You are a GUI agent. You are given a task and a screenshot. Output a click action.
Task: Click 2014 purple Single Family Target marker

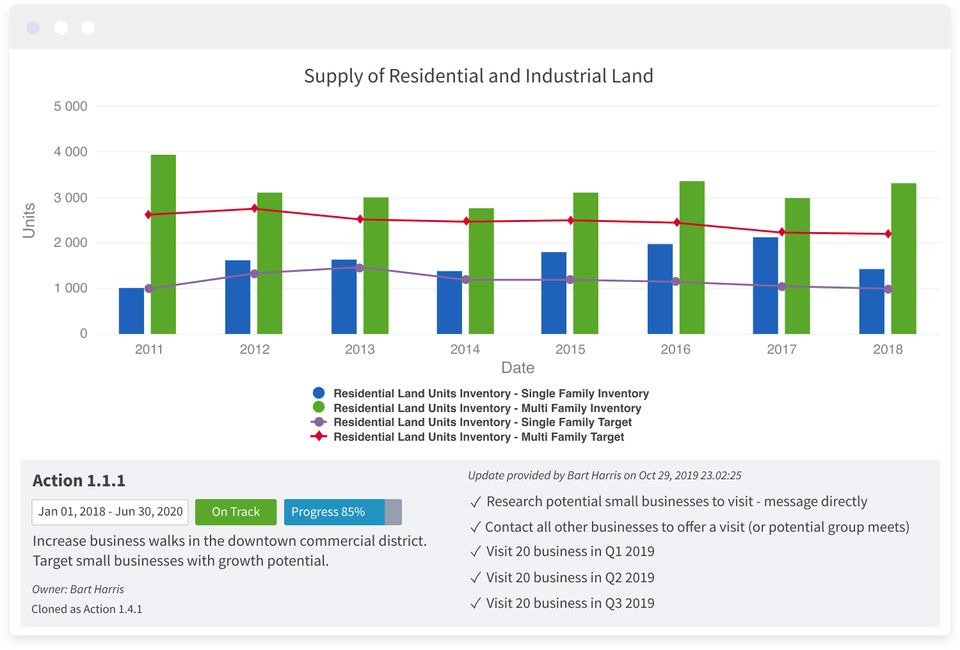click(x=465, y=280)
